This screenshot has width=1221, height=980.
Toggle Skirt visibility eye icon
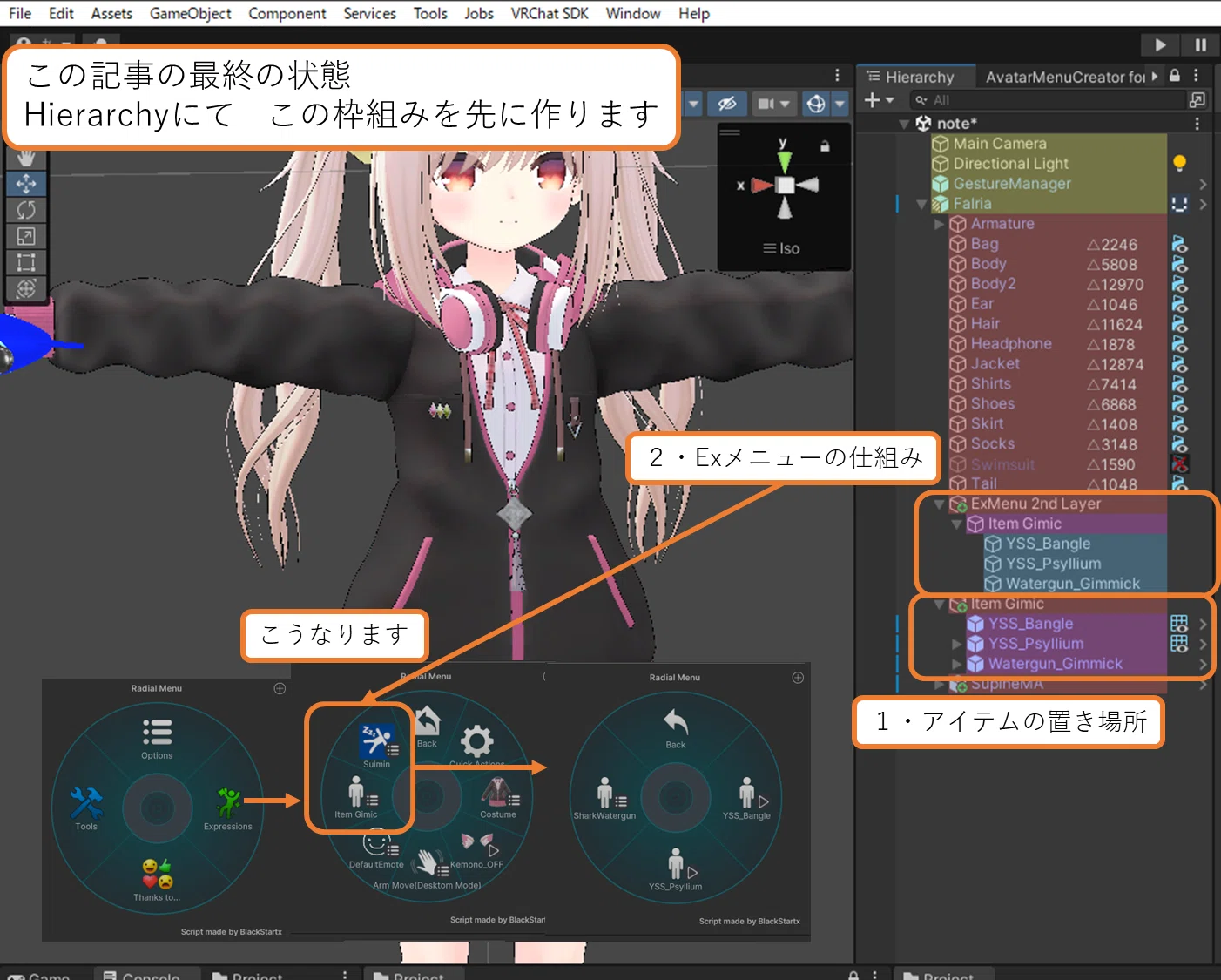tap(1179, 424)
